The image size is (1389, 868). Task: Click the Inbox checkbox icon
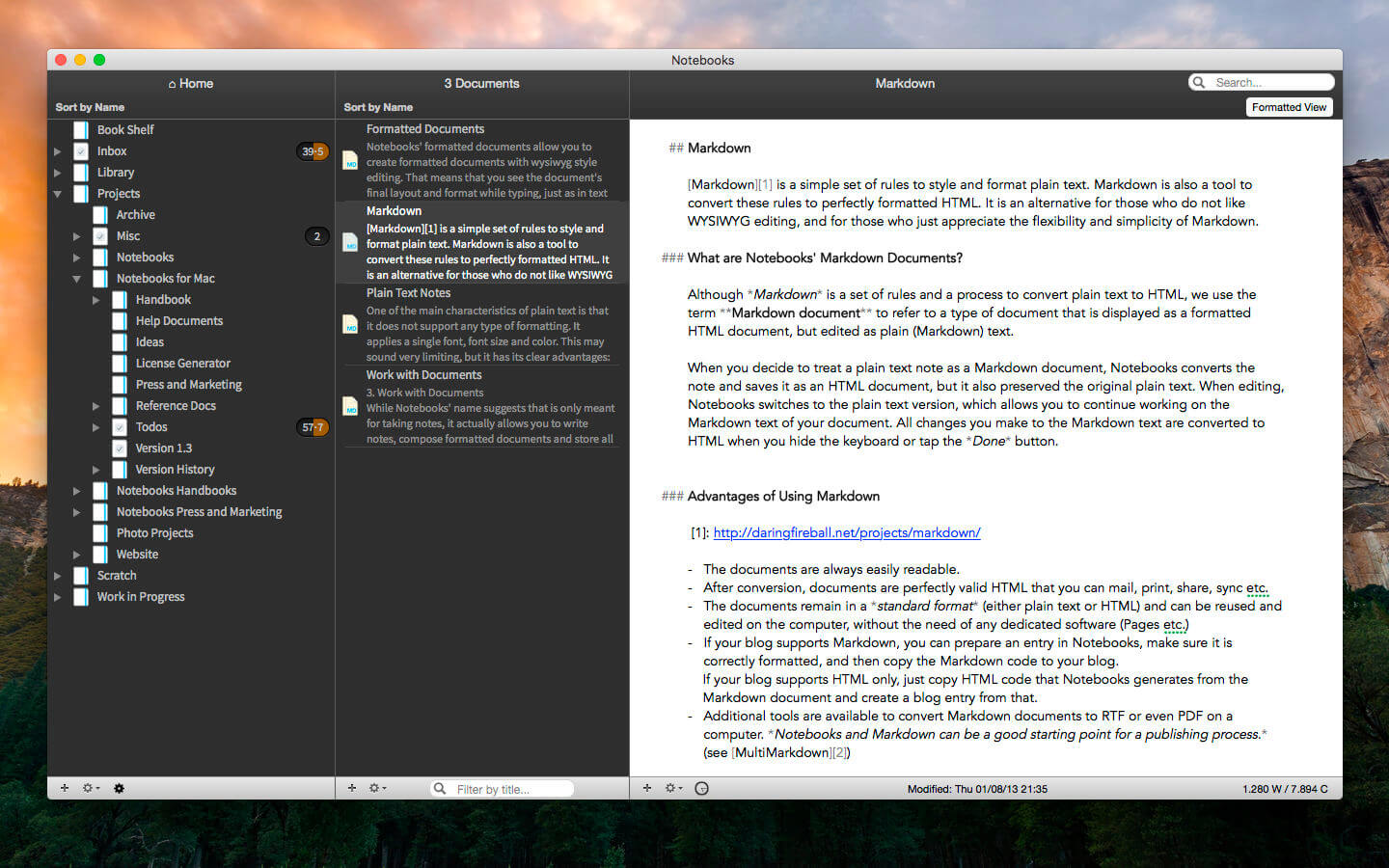coord(81,151)
